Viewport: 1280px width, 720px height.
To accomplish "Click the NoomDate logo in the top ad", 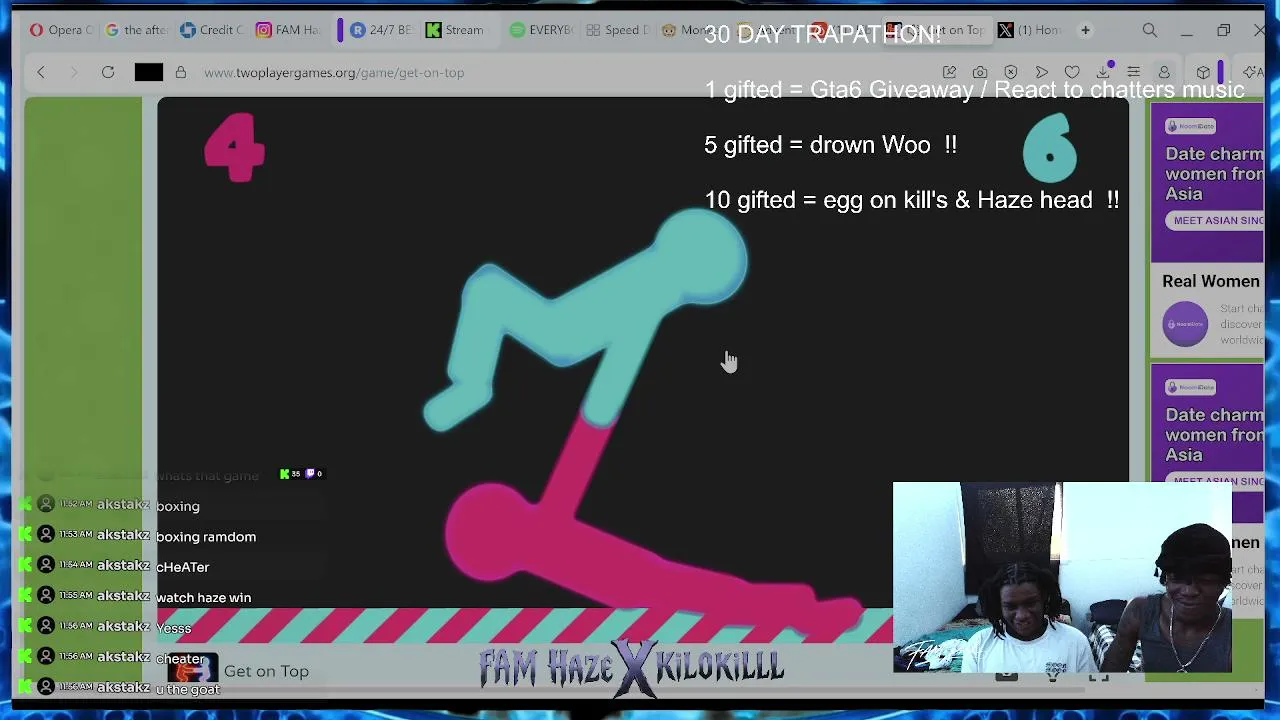I will pos(1190,126).
